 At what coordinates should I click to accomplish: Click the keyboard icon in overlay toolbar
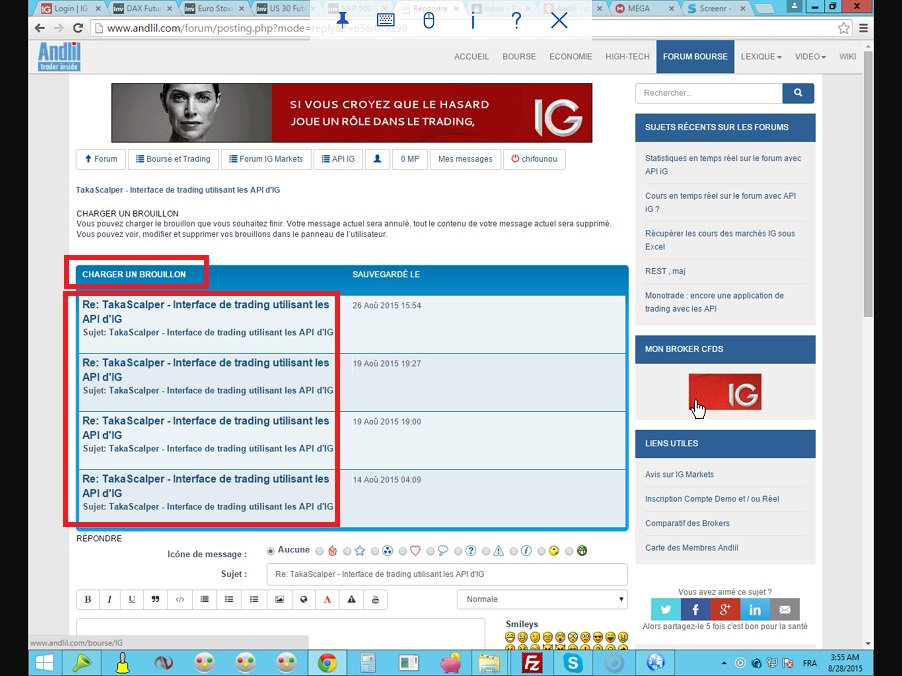tap(385, 20)
